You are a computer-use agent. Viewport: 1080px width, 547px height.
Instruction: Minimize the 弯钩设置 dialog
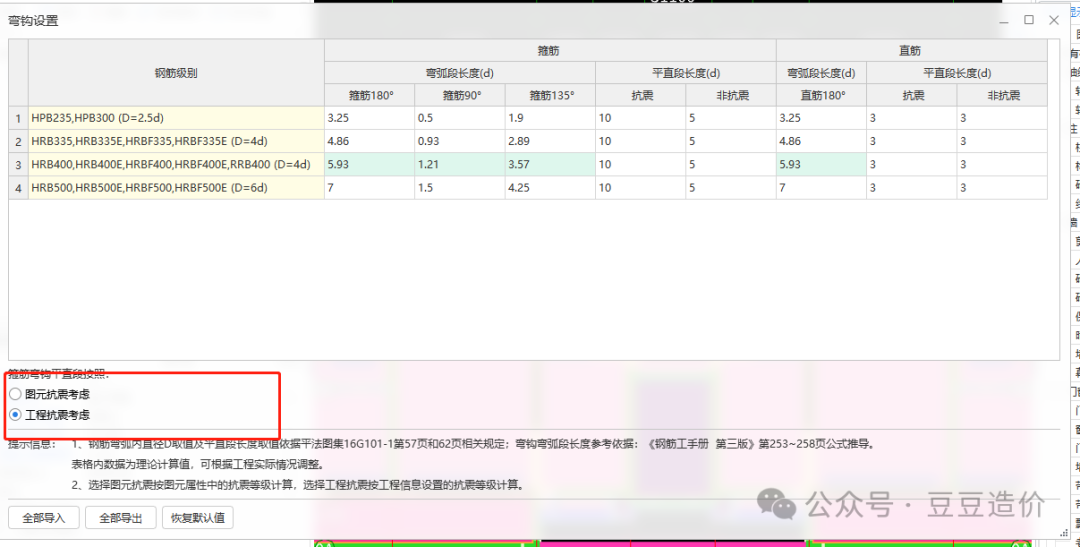1004,20
